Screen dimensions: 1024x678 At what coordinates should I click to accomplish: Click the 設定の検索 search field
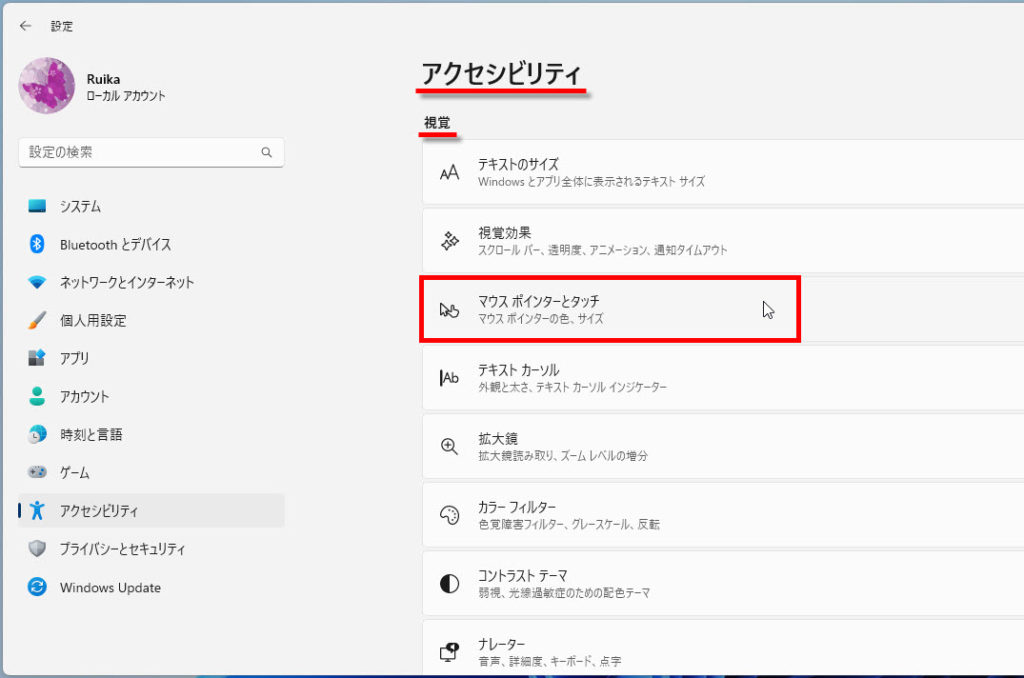[140, 152]
